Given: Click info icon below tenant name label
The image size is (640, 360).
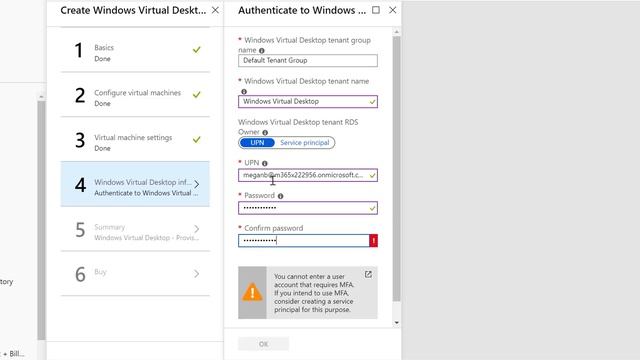Looking at the screenshot, I should [244, 91].
